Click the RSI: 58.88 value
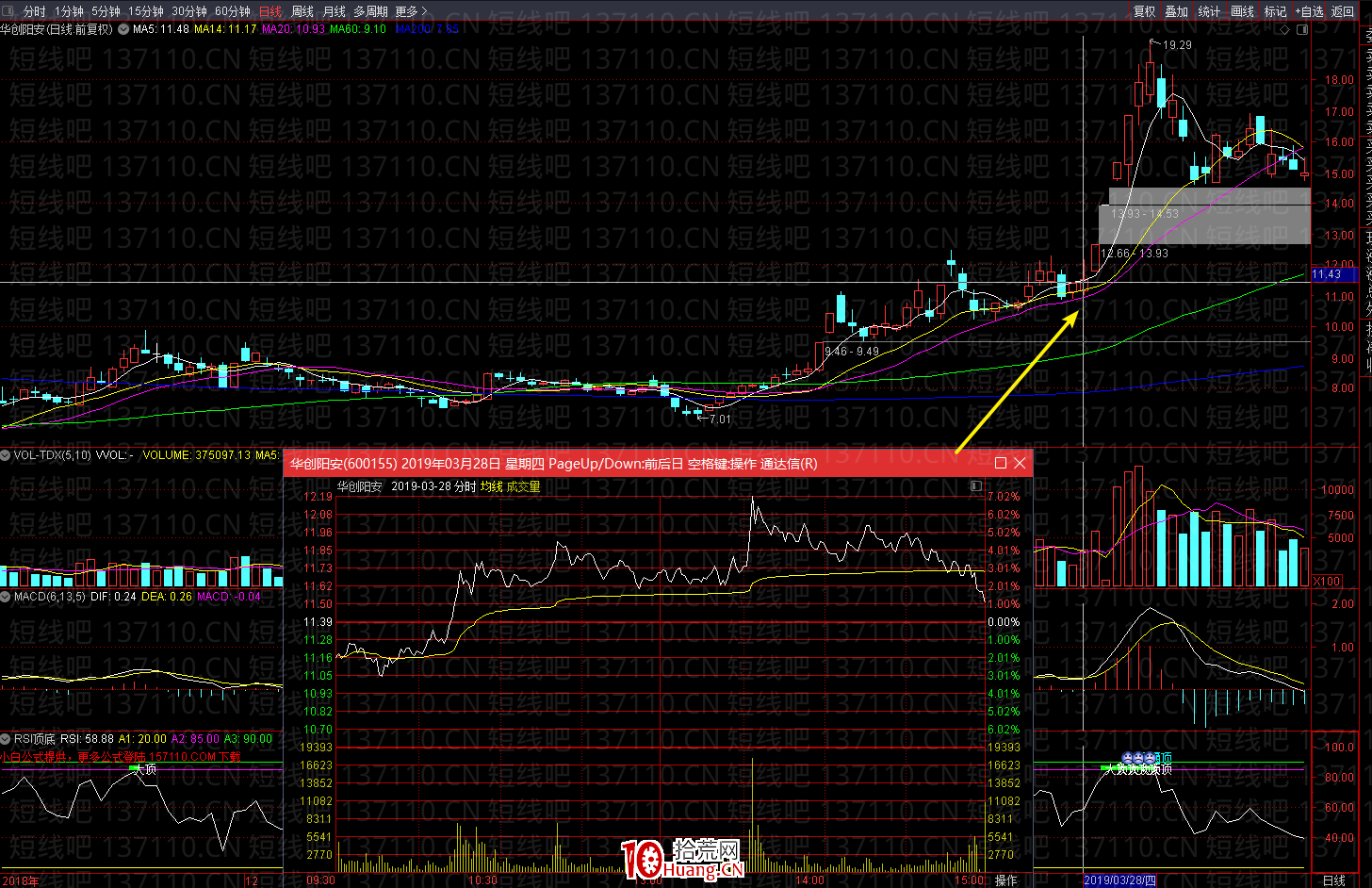 tap(87, 739)
